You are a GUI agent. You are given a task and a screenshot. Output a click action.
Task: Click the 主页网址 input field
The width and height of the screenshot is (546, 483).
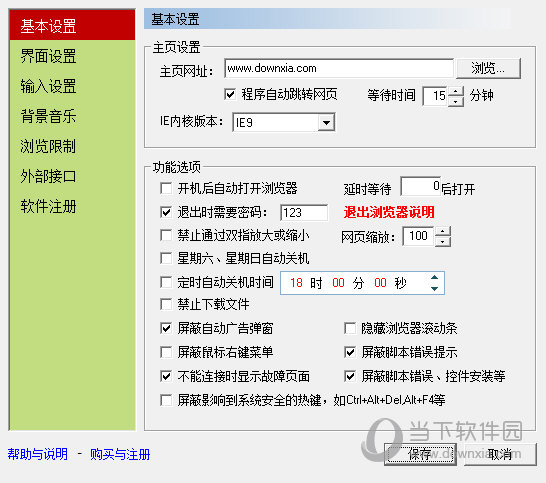pyautogui.click(x=339, y=68)
